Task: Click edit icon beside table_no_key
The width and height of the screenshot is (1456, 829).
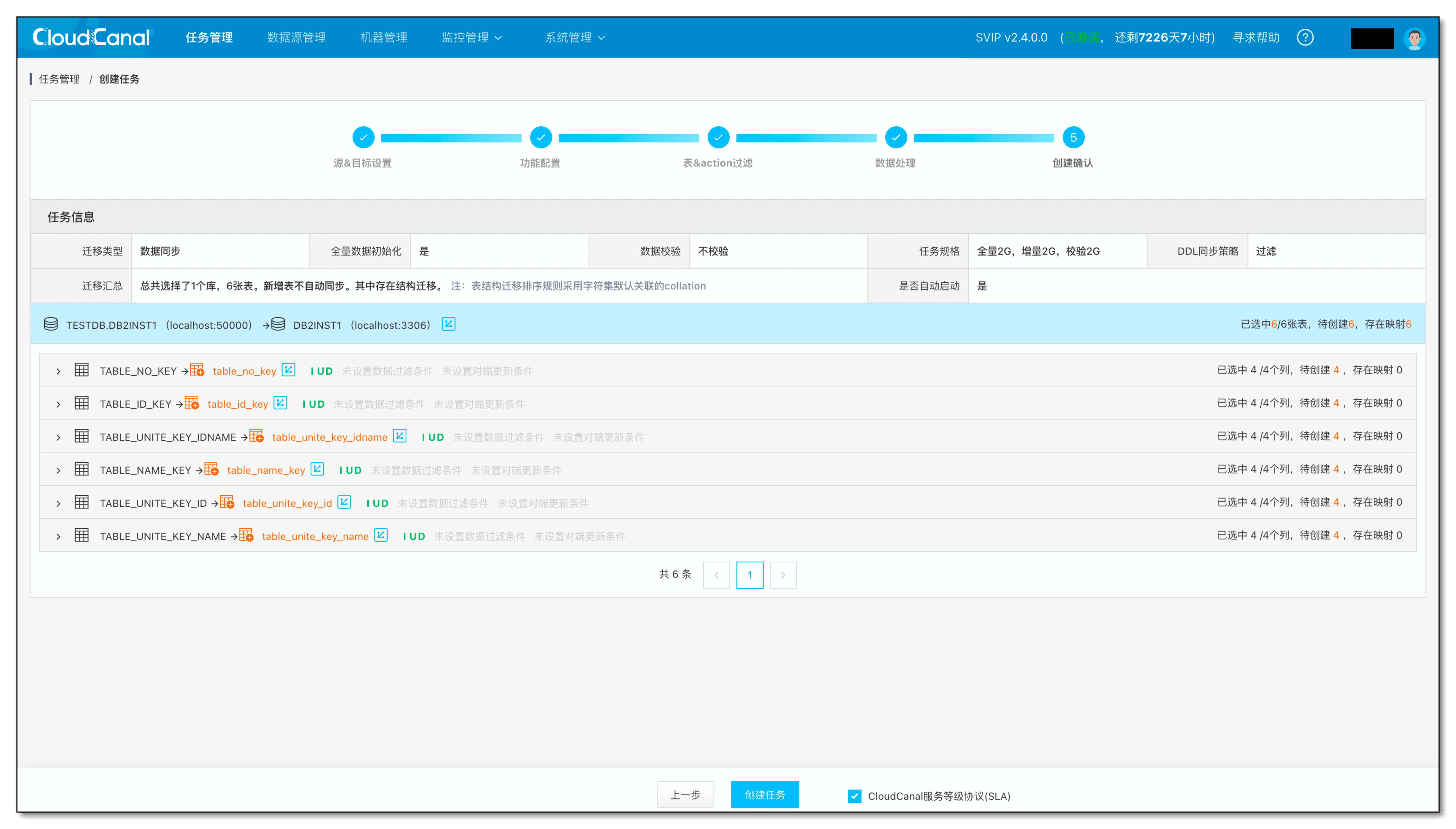Action: coord(289,370)
